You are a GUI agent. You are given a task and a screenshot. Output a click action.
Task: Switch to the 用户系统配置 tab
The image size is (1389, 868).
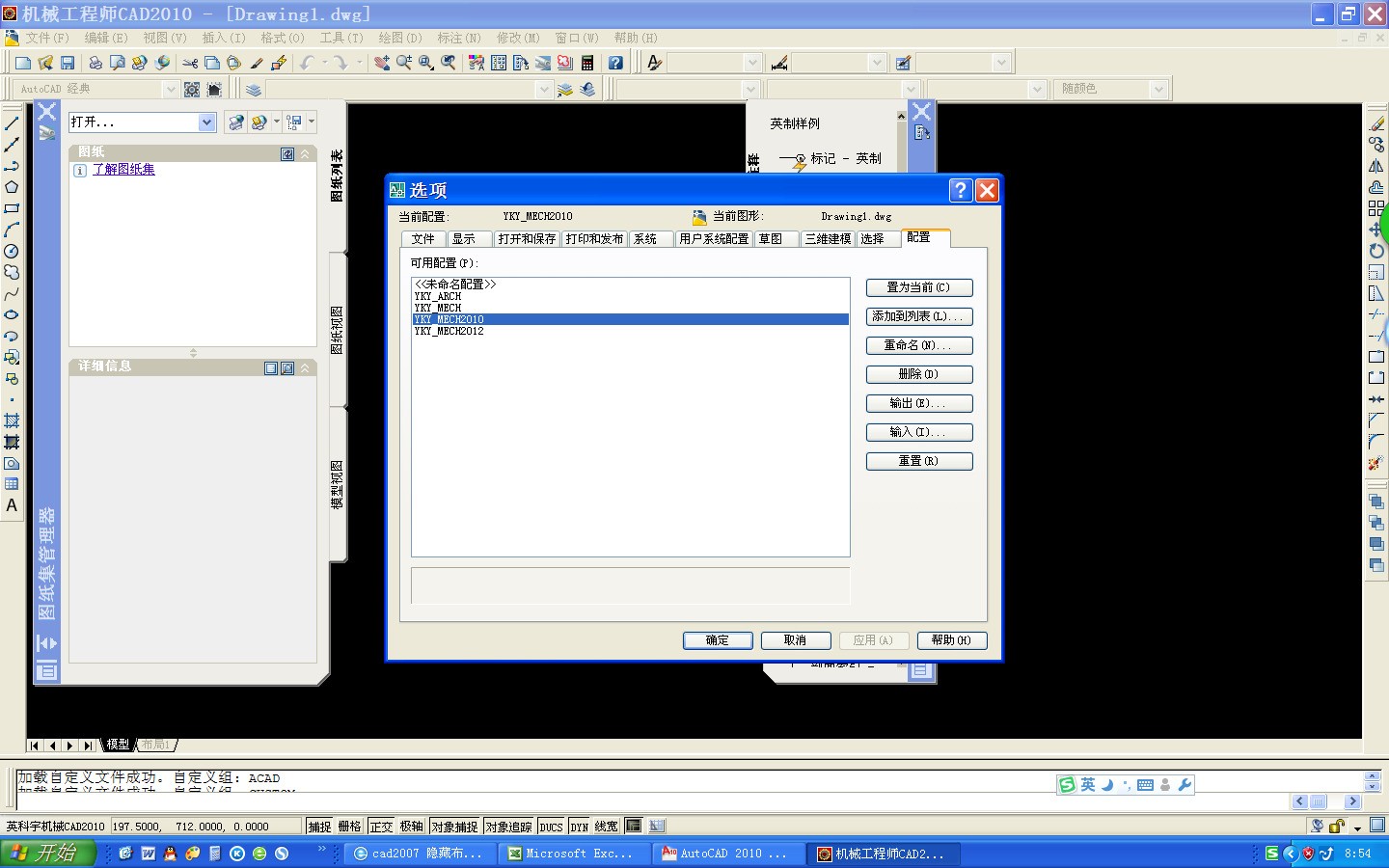(714, 239)
